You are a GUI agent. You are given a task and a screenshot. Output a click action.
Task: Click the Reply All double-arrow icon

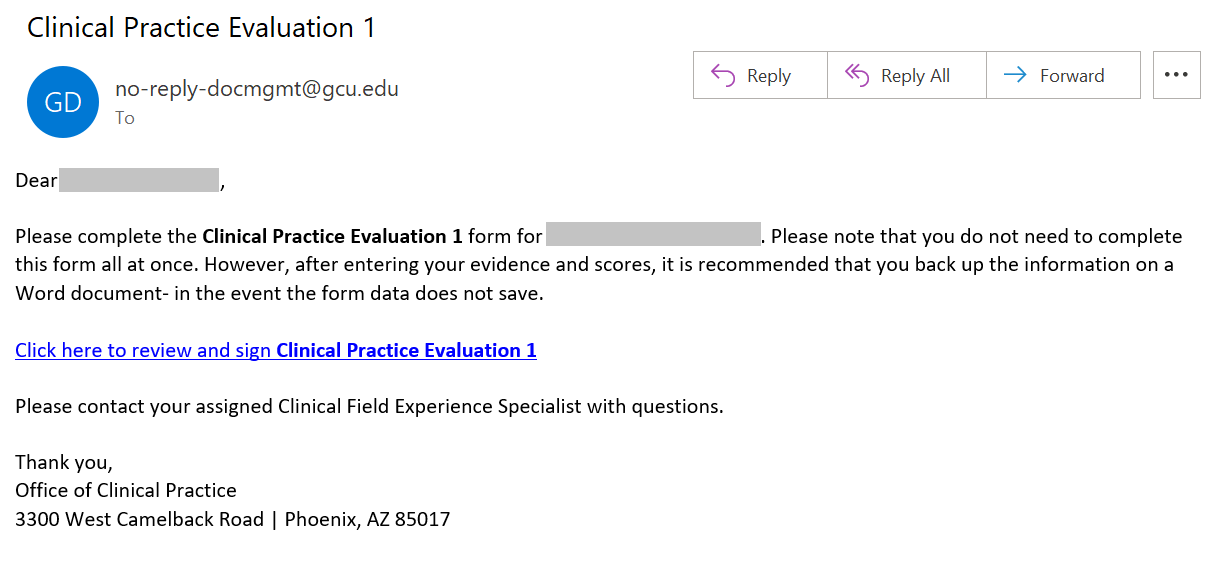pyautogui.click(x=857, y=75)
